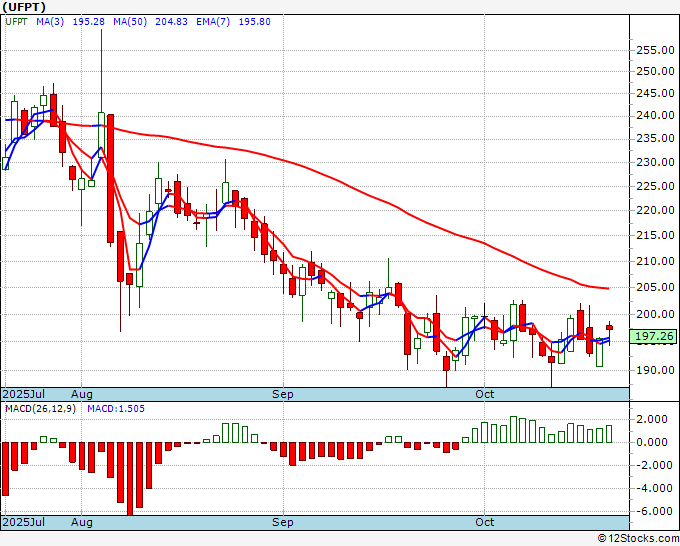Click the 240.00 price axis label
This screenshot has width=680, height=546.
[655, 115]
